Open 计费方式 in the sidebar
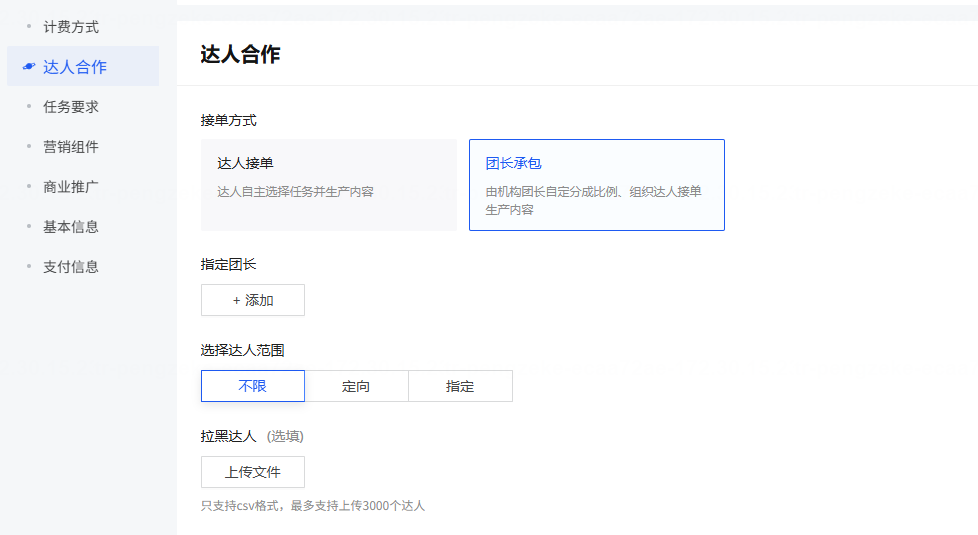 (70, 27)
